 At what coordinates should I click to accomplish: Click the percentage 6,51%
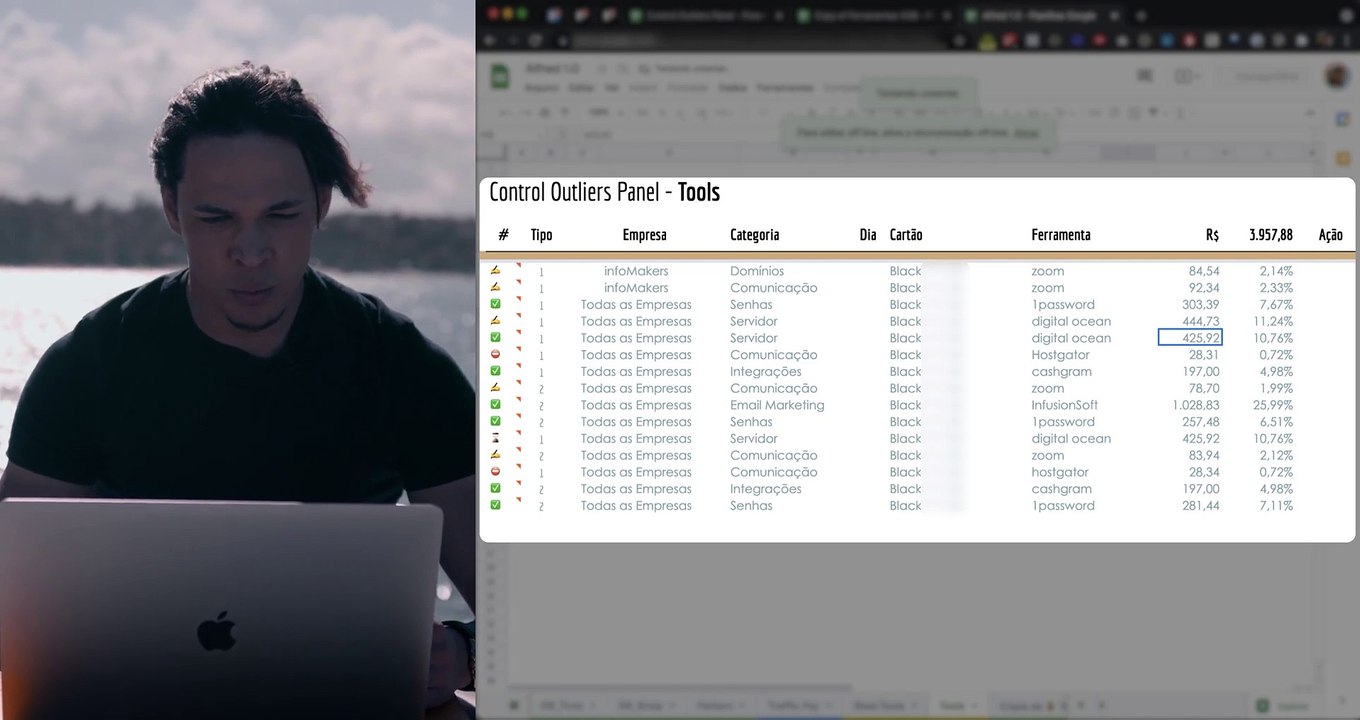tap(1277, 422)
